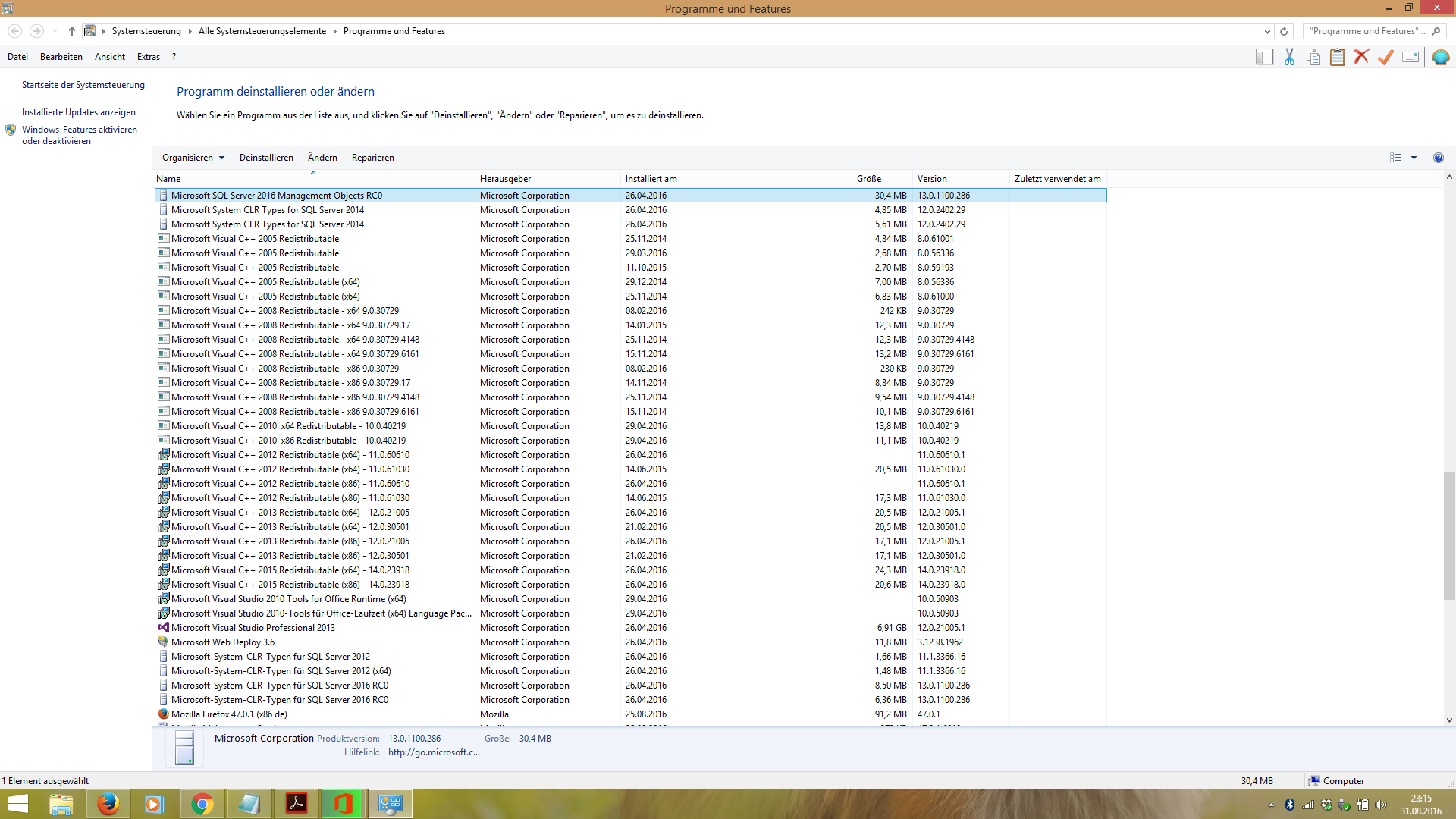Click the email envelope toolbar icon
Image resolution: width=1456 pixels, height=819 pixels.
click(1410, 57)
